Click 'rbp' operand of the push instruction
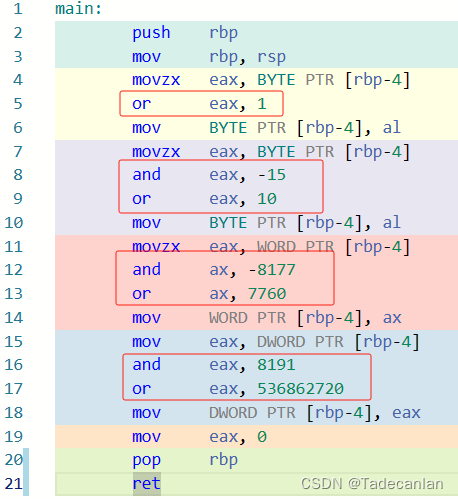The image size is (458, 499). [x=223, y=33]
